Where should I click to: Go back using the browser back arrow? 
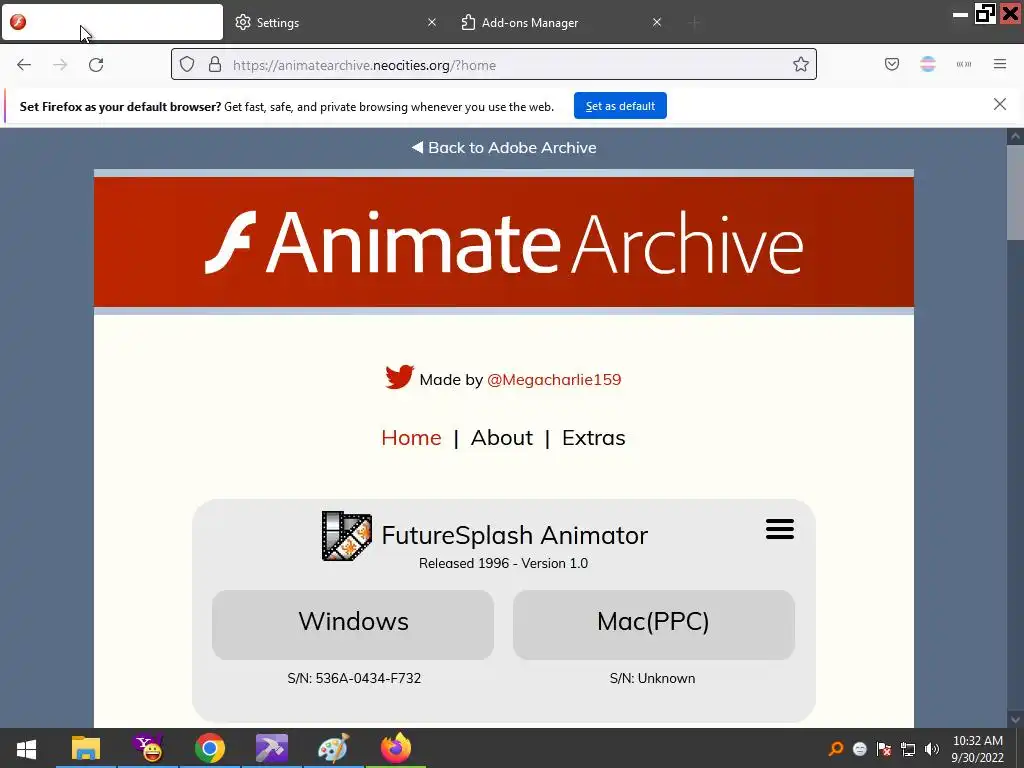click(24, 65)
